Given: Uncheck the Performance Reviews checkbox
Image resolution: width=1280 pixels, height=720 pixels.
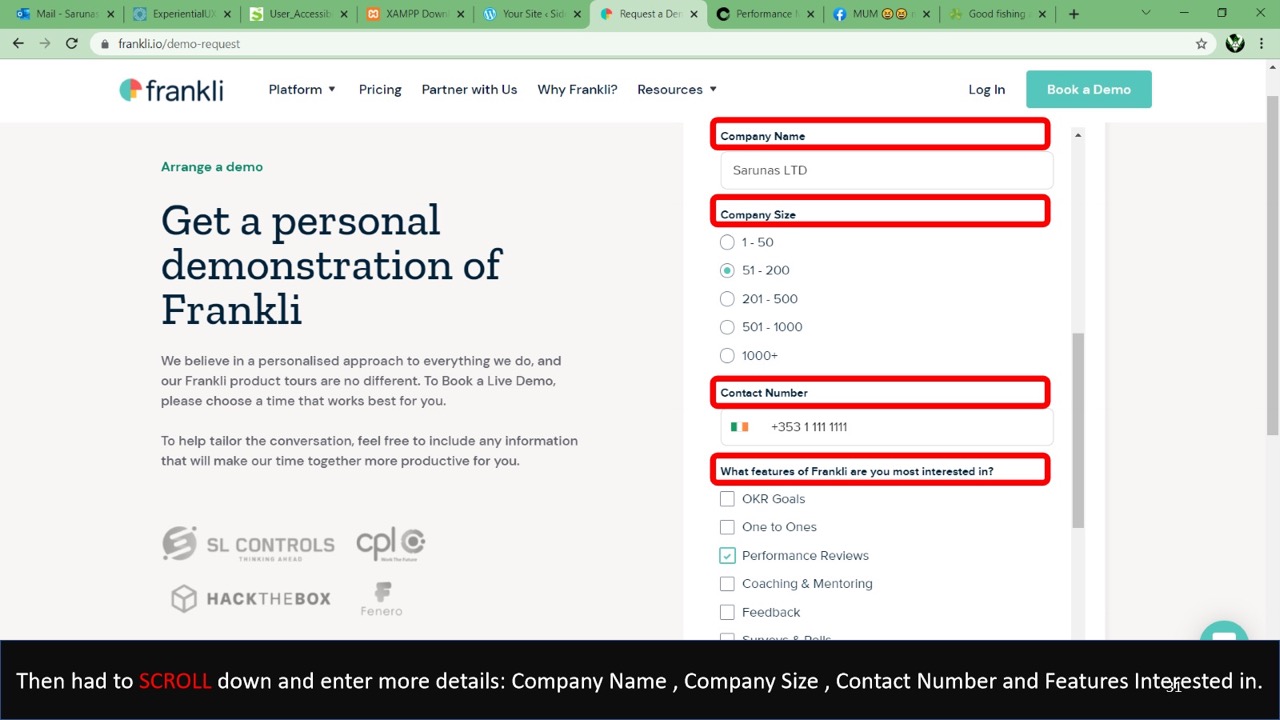Looking at the screenshot, I should pyautogui.click(x=727, y=556).
